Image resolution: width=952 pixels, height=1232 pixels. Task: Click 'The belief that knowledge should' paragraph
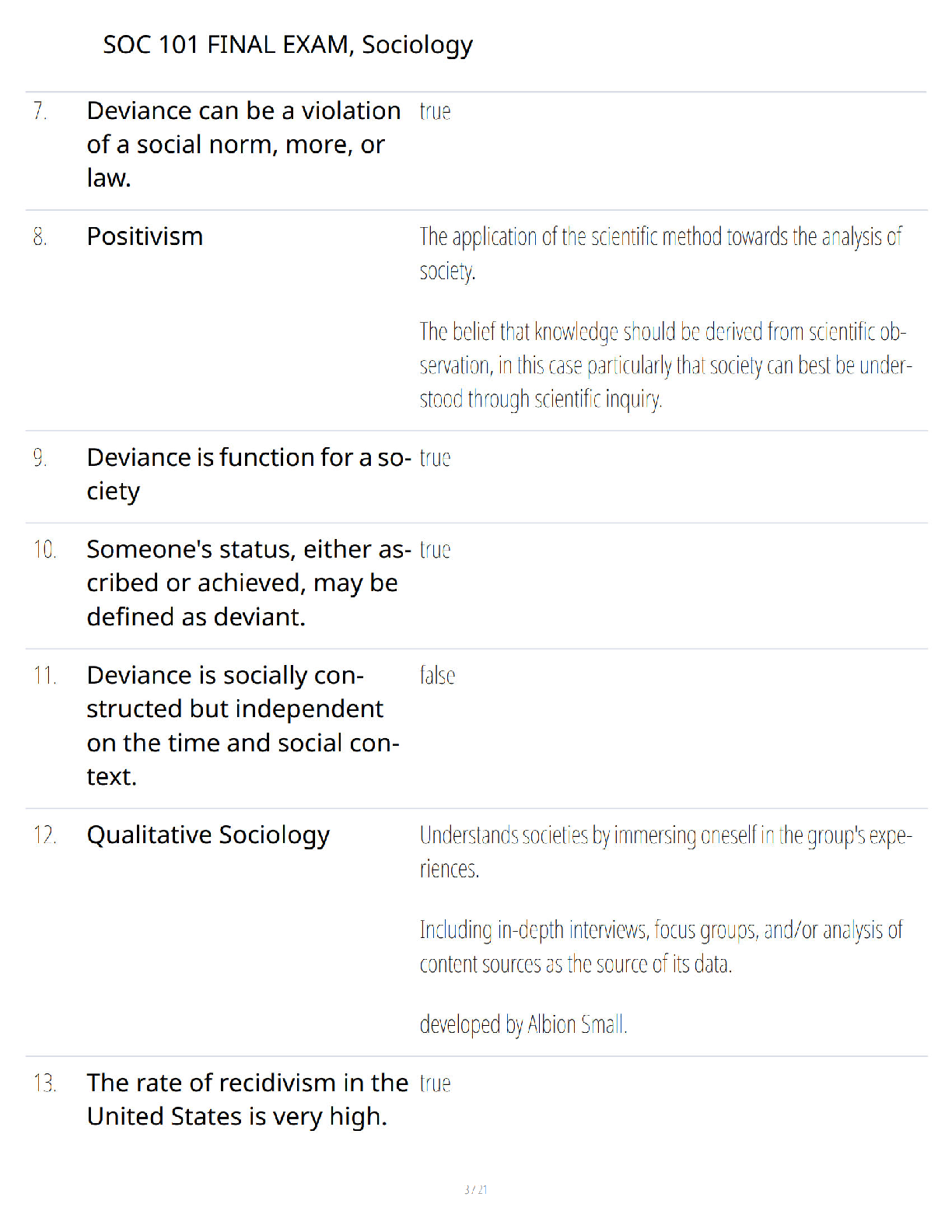pyautogui.click(x=666, y=366)
